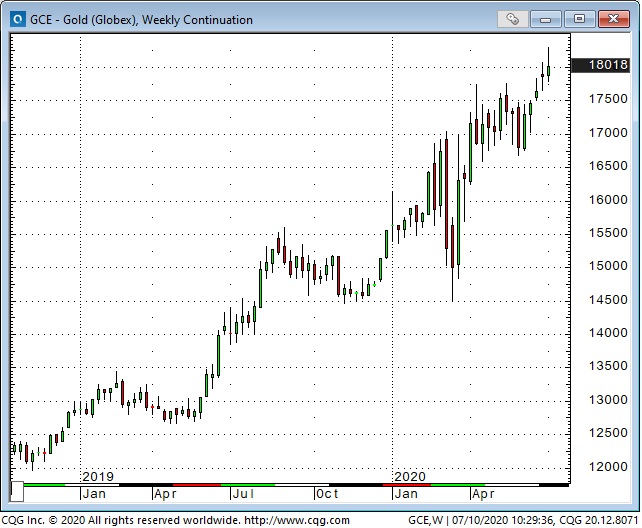Click the 13000 price axis label
Viewport: 642px width, 528px height.
pos(608,399)
